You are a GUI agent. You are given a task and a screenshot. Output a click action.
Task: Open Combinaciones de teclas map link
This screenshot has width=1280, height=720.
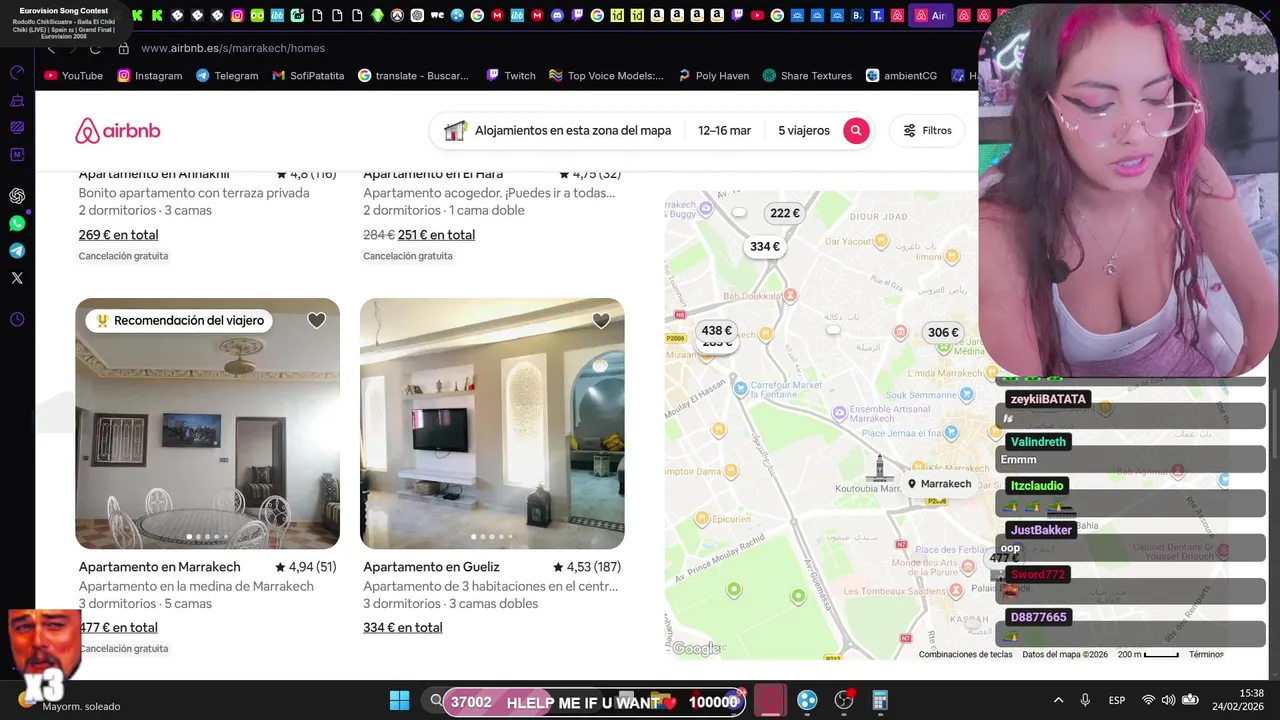(966, 655)
